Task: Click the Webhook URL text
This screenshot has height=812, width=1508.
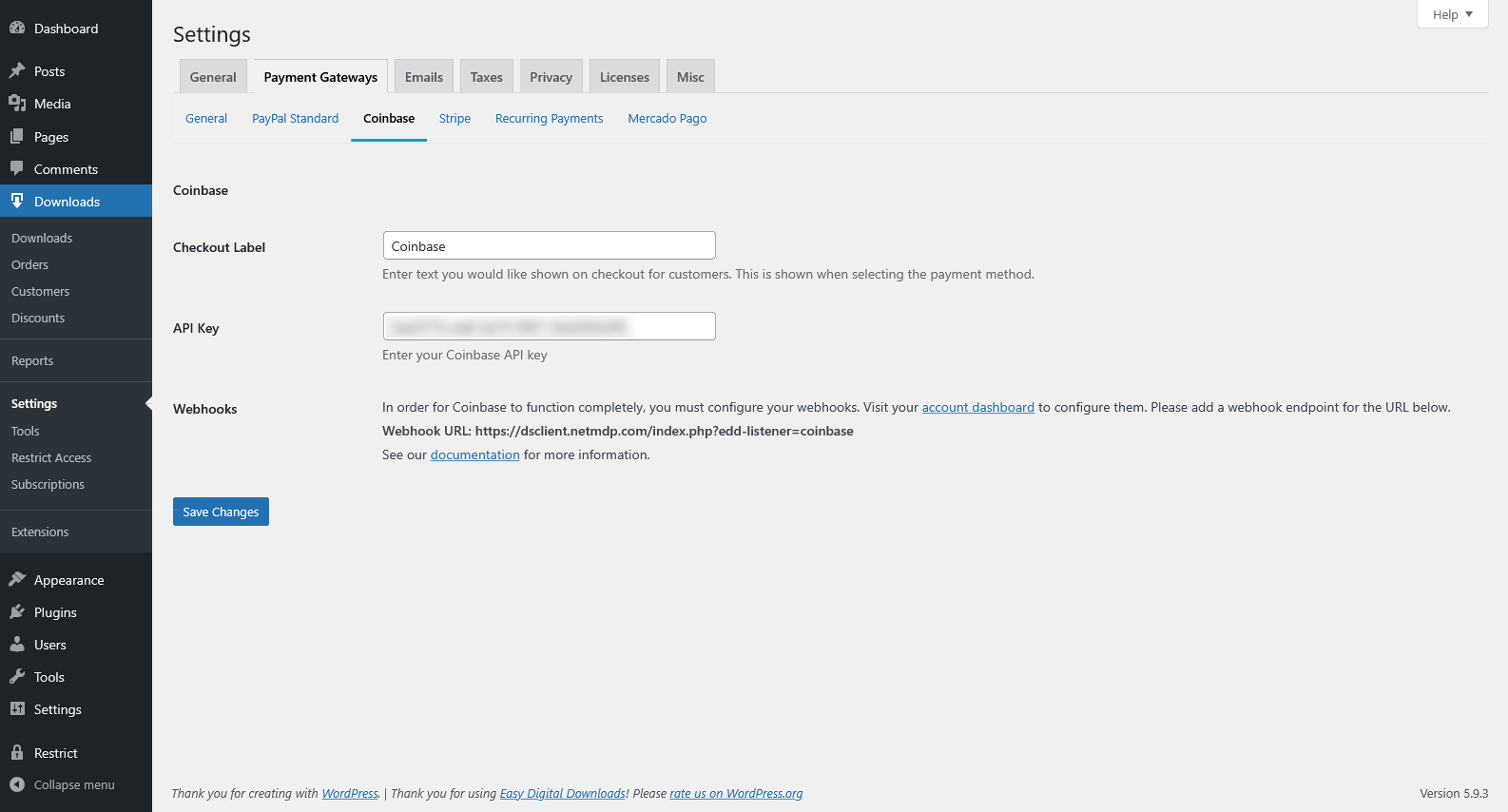Action: 618,431
